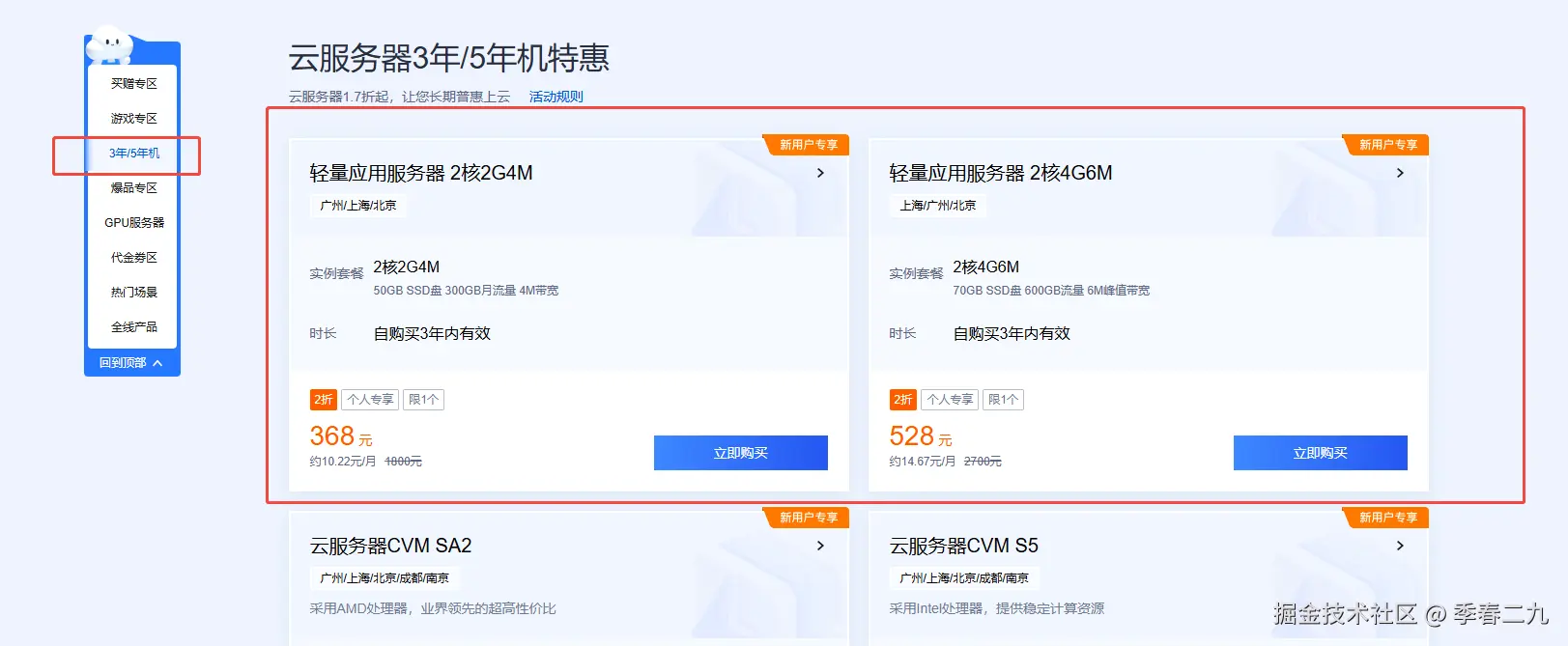Click the 采用Intel处理器 description text
Image resolution: width=1568 pixels, height=646 pixels.
996,608
